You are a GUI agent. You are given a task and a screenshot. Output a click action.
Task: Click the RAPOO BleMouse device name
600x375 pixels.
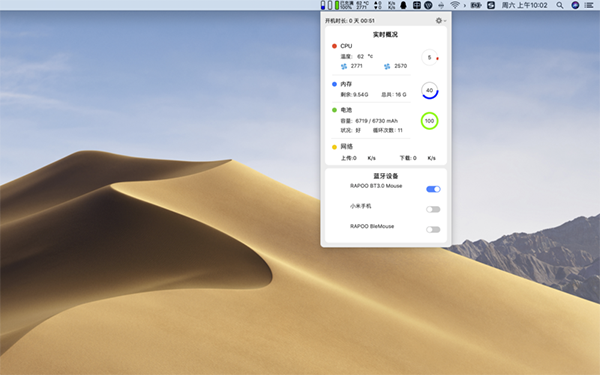372,227
